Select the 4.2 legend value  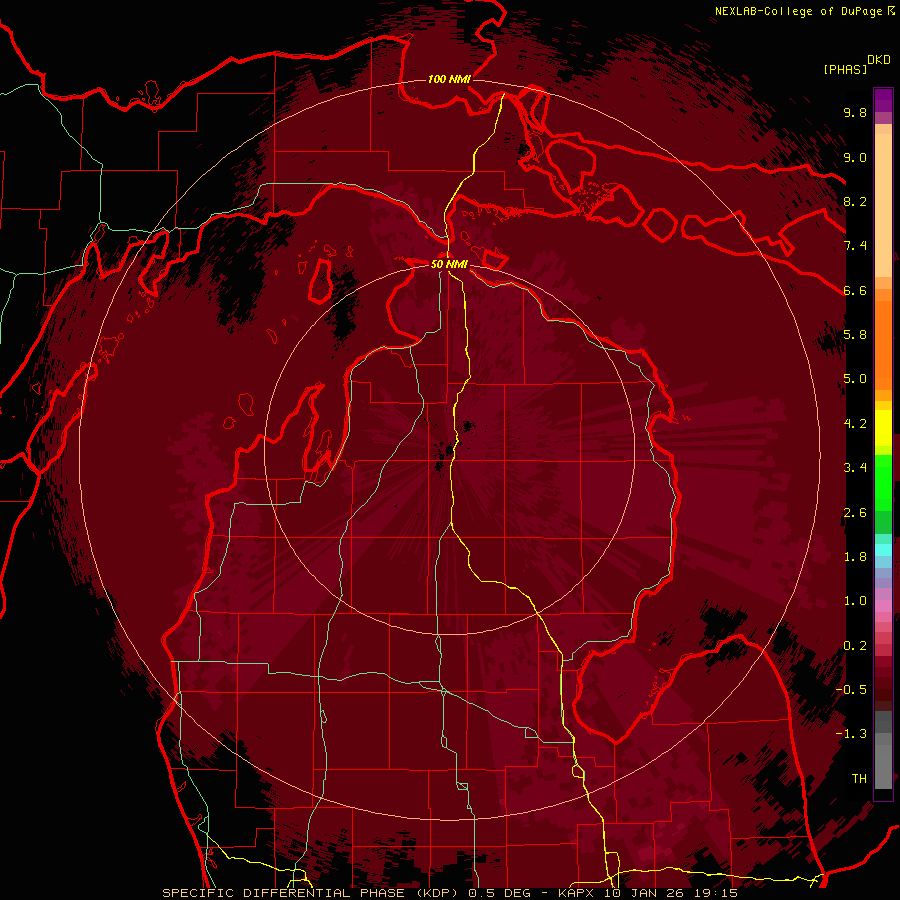pyautogui.click(x=855, y=424)
